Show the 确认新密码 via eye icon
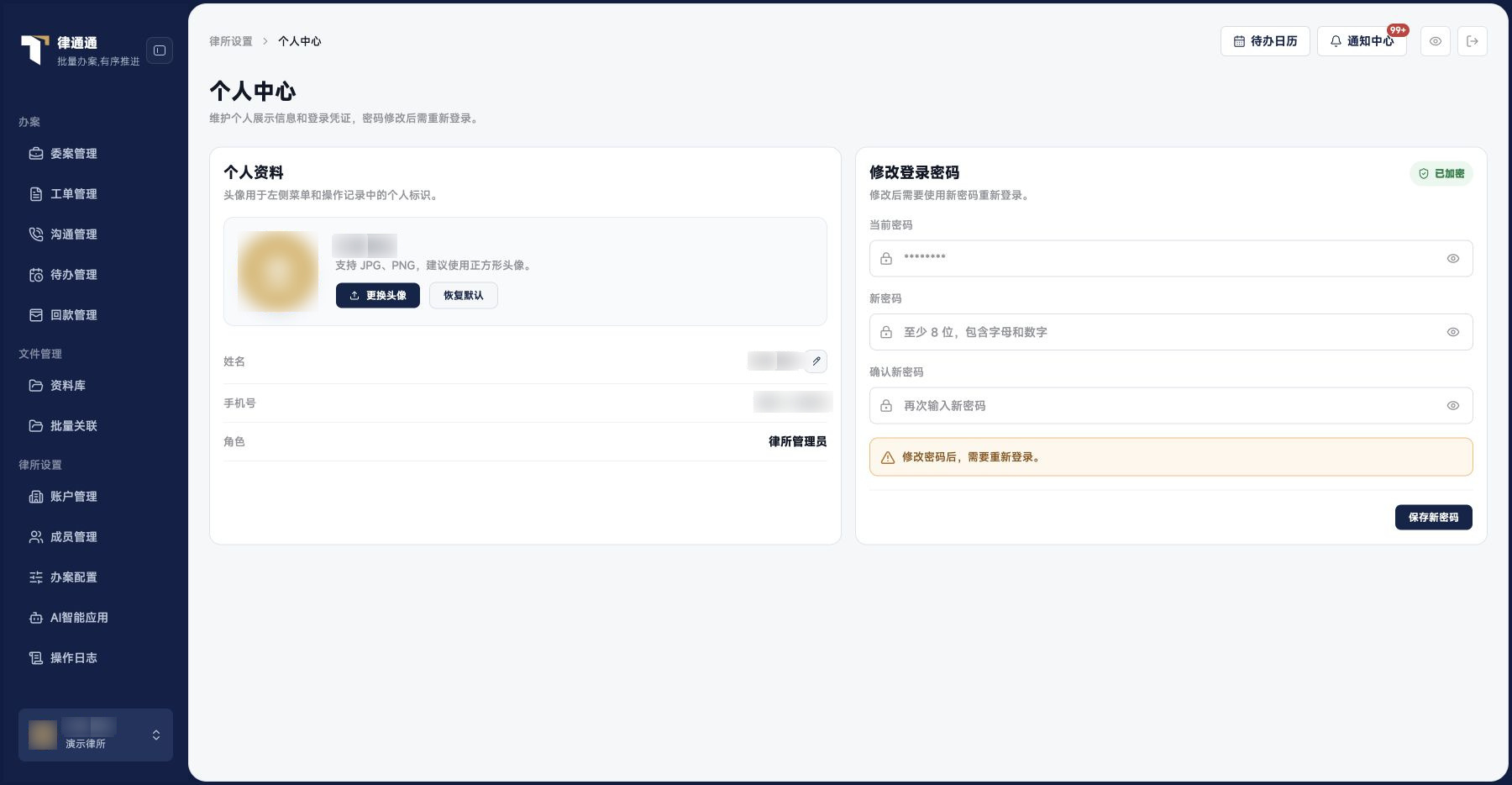Image resolution: width=1512 pixels, height=785 pixels. click(1453, 406)
